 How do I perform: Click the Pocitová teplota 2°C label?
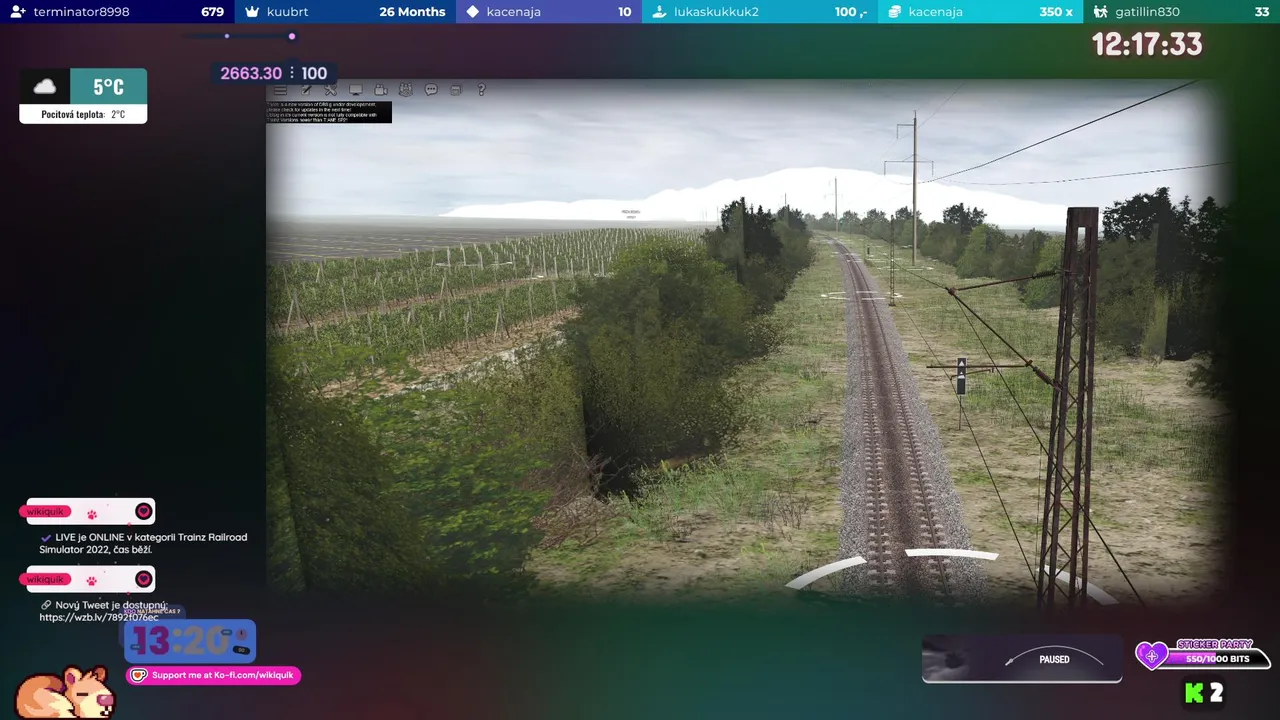click(x=83, y=115)
